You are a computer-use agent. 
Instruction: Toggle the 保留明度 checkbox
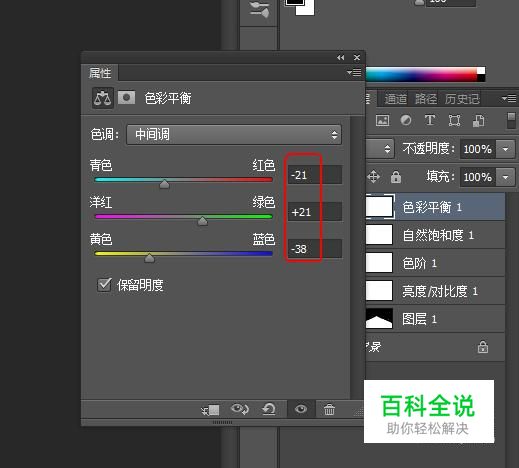(104, 284)
